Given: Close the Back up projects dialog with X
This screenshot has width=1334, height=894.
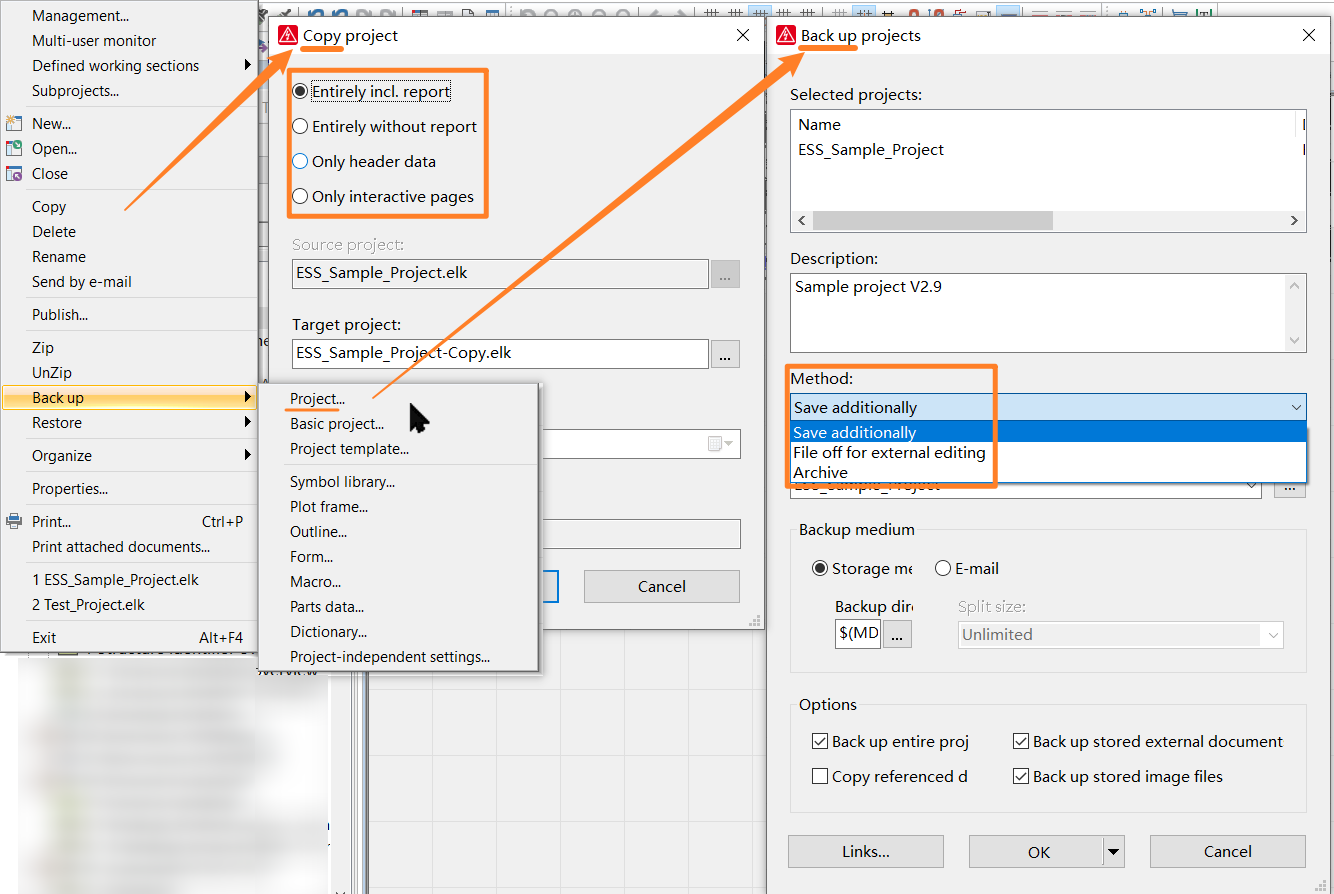Looking at the screenshot, I should click(x=1309, y=35).
